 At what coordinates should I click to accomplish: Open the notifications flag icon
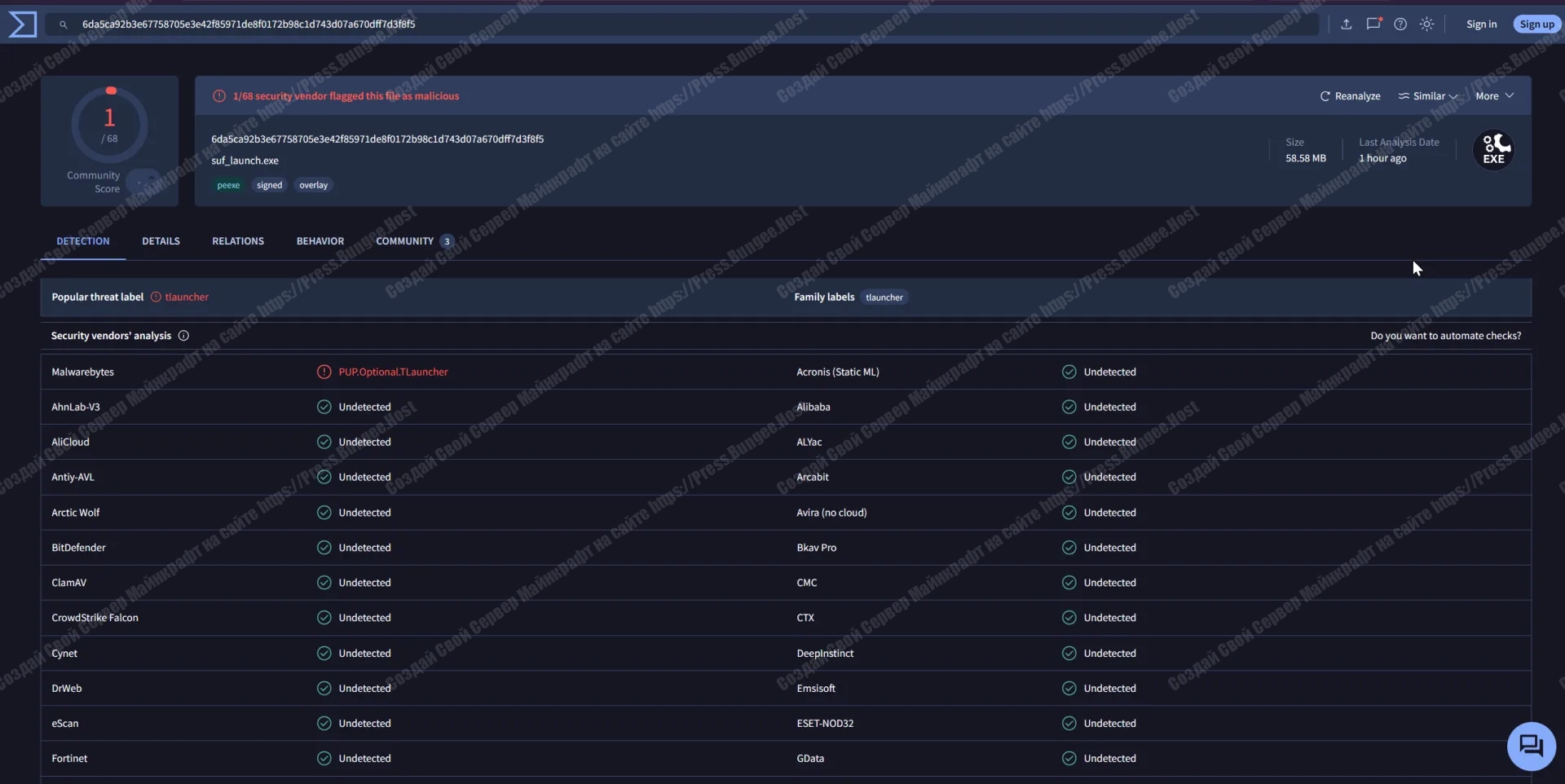pyautogui.click(x=1373, y=24)
